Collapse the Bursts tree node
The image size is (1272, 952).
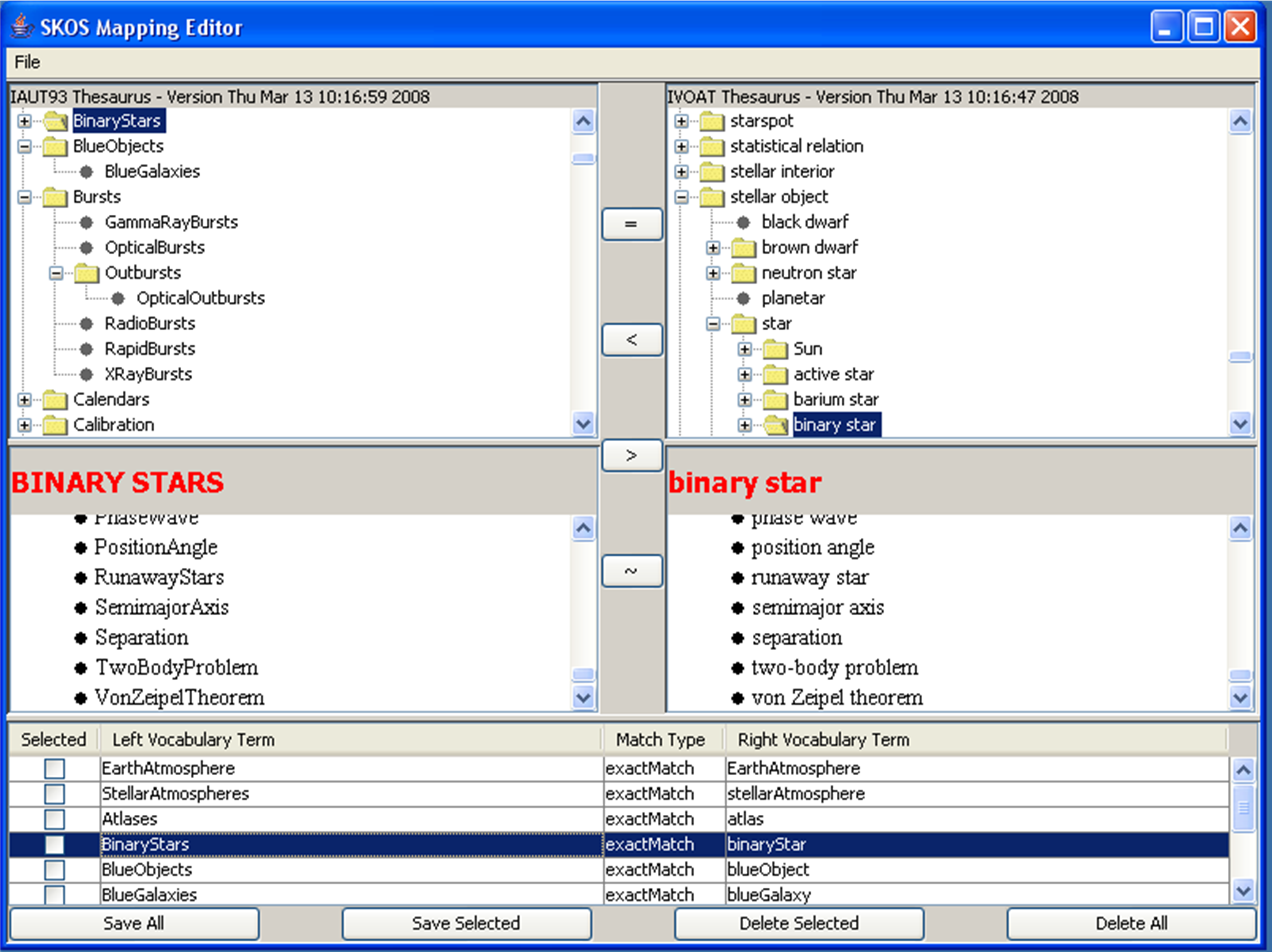click(24, 197)
